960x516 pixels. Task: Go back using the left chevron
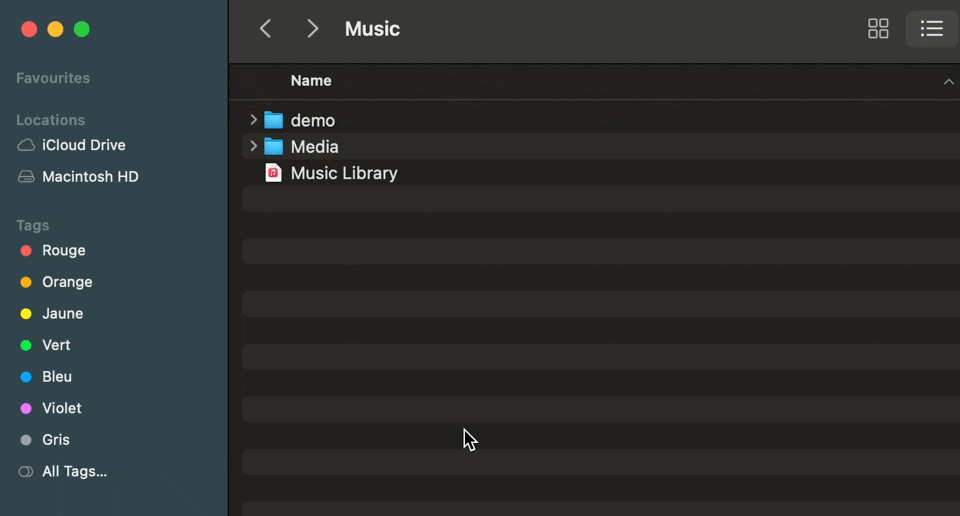tap(265, 29)
